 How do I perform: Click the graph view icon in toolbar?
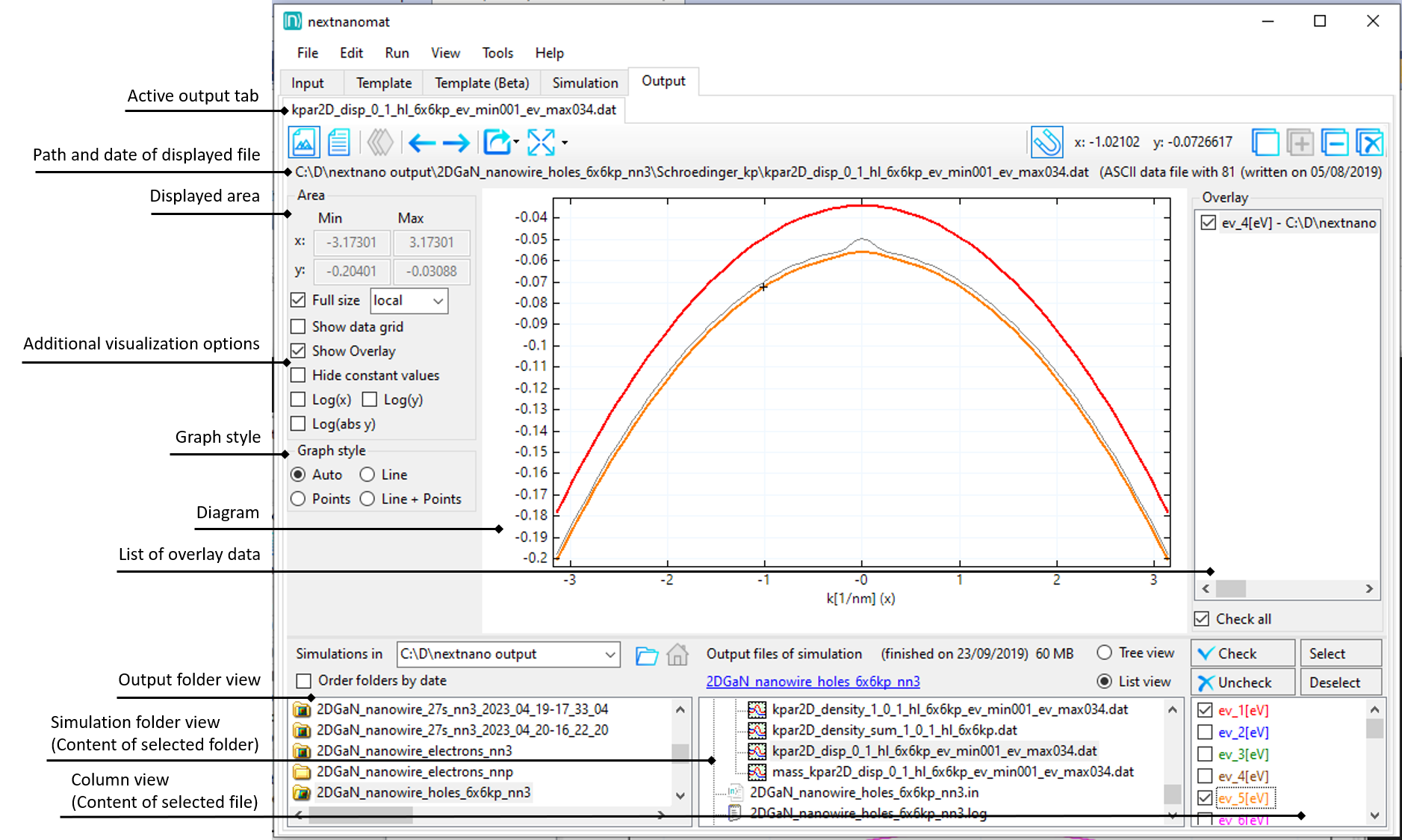point(304,142)
